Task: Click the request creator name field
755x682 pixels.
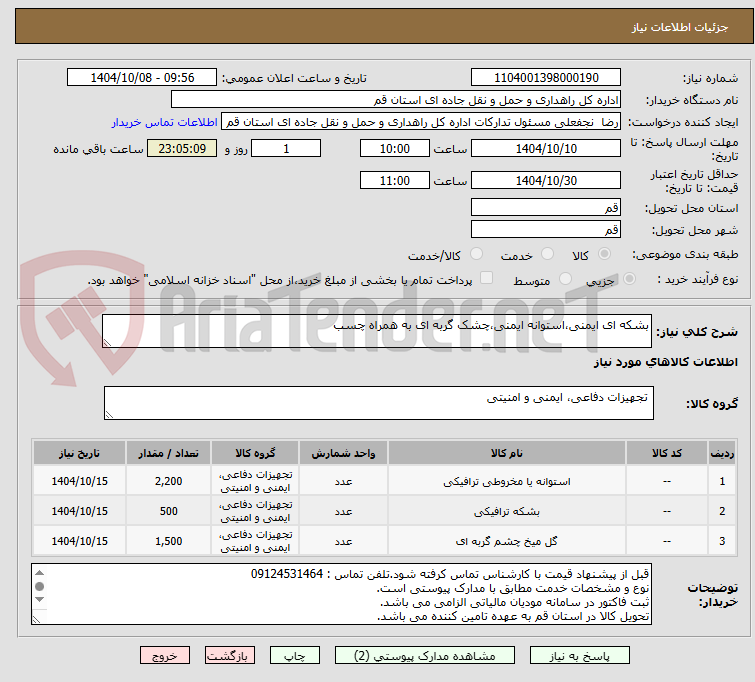Action: pos(421,122)
